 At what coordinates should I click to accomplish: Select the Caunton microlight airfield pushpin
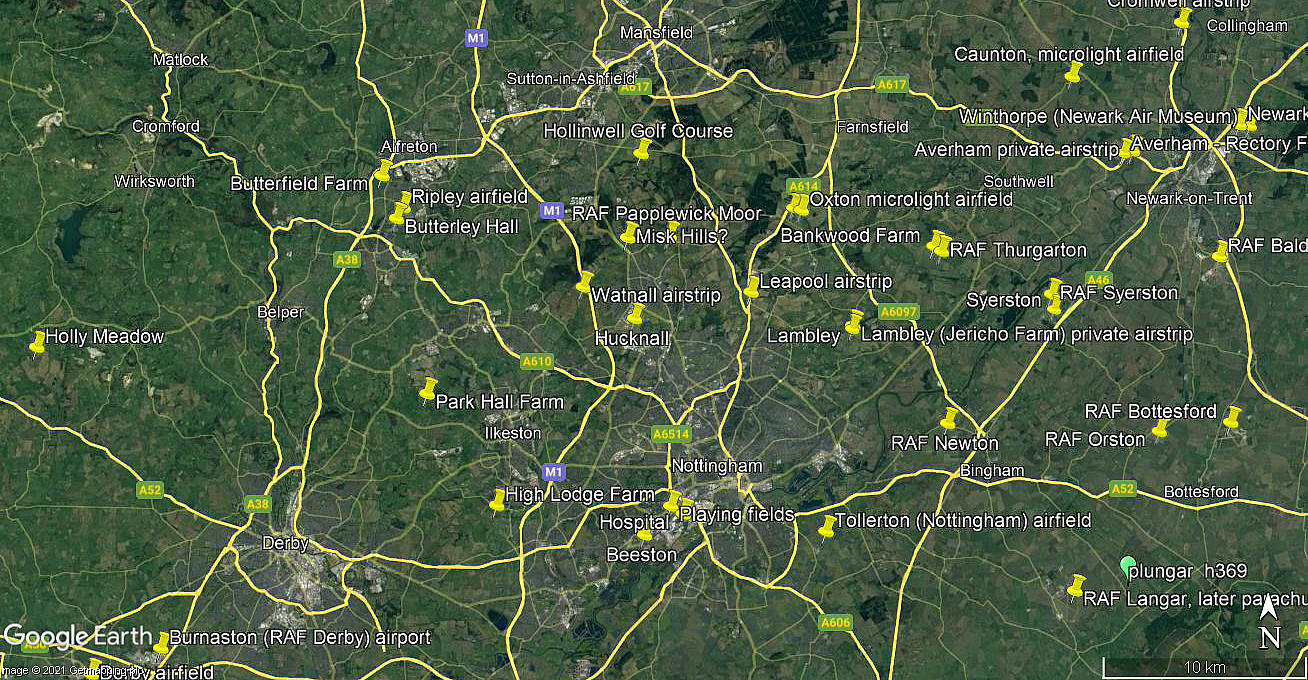(x=1074, y=71)
